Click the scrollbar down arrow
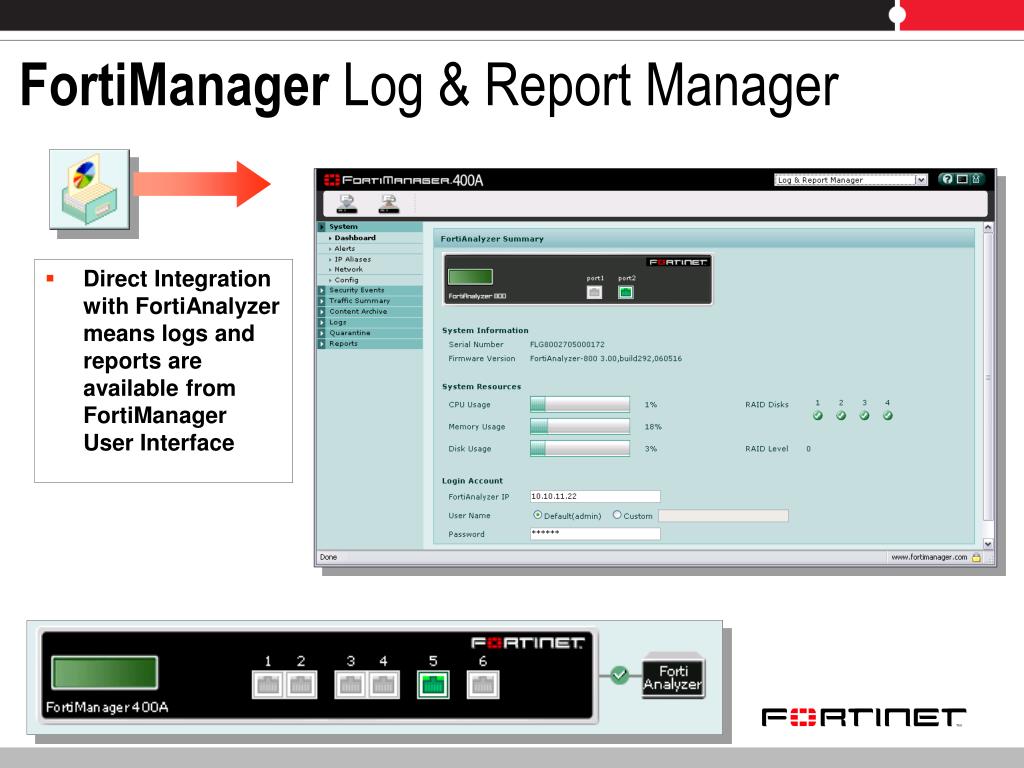 click(988, 543)
